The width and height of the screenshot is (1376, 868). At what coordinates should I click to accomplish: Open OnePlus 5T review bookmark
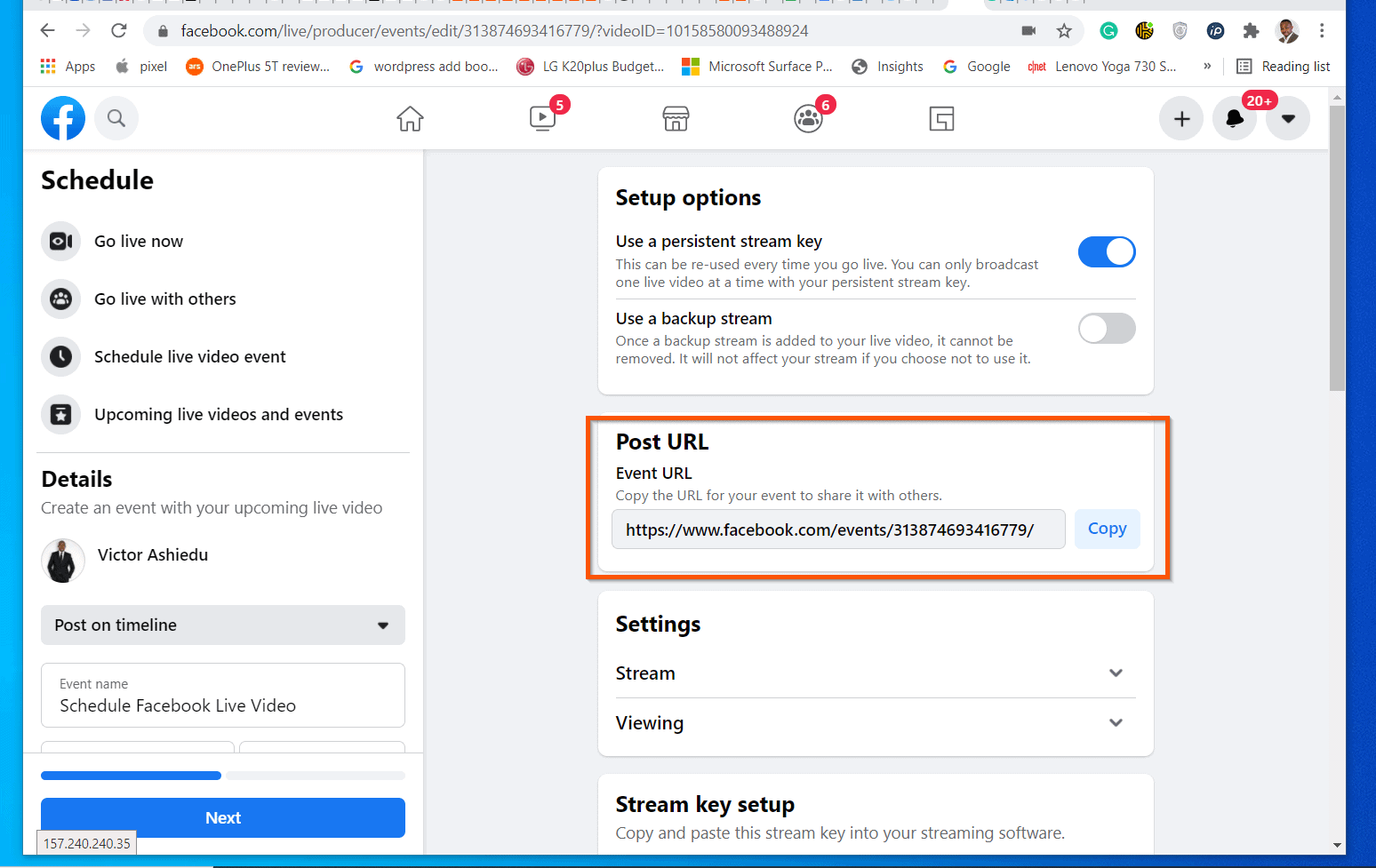coord(258,67)
